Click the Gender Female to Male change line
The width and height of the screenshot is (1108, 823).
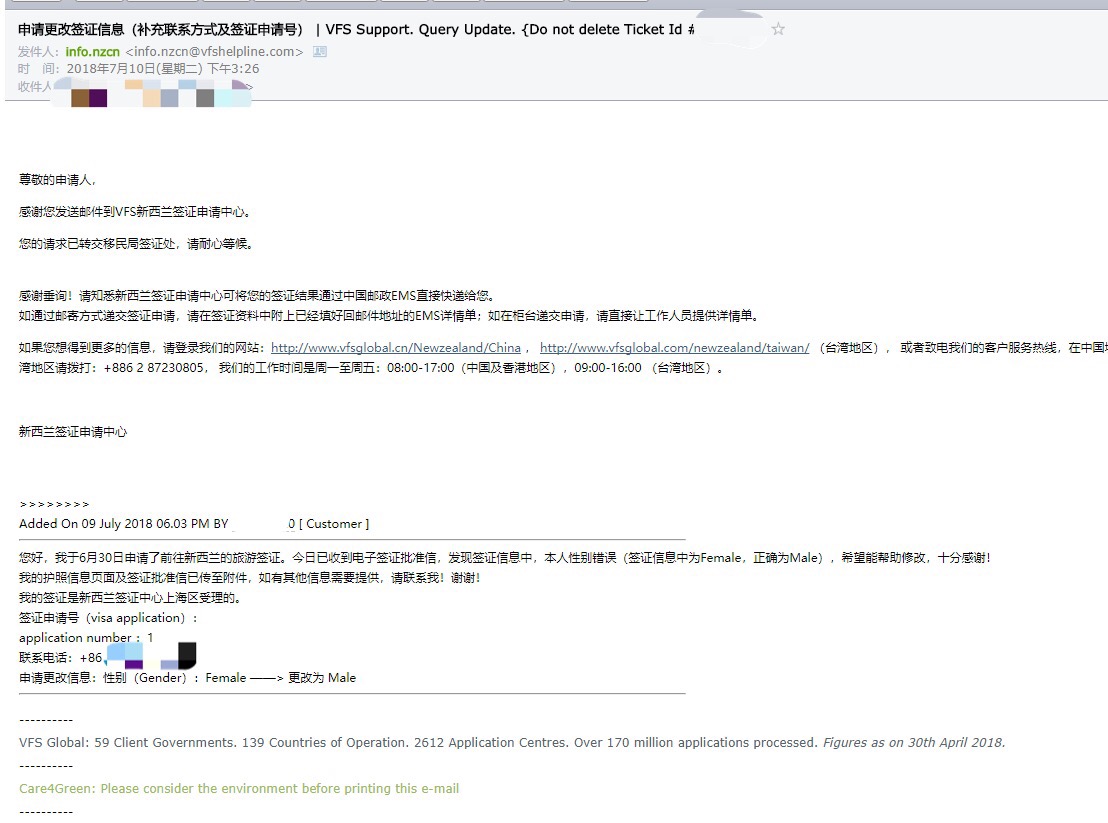187,678
